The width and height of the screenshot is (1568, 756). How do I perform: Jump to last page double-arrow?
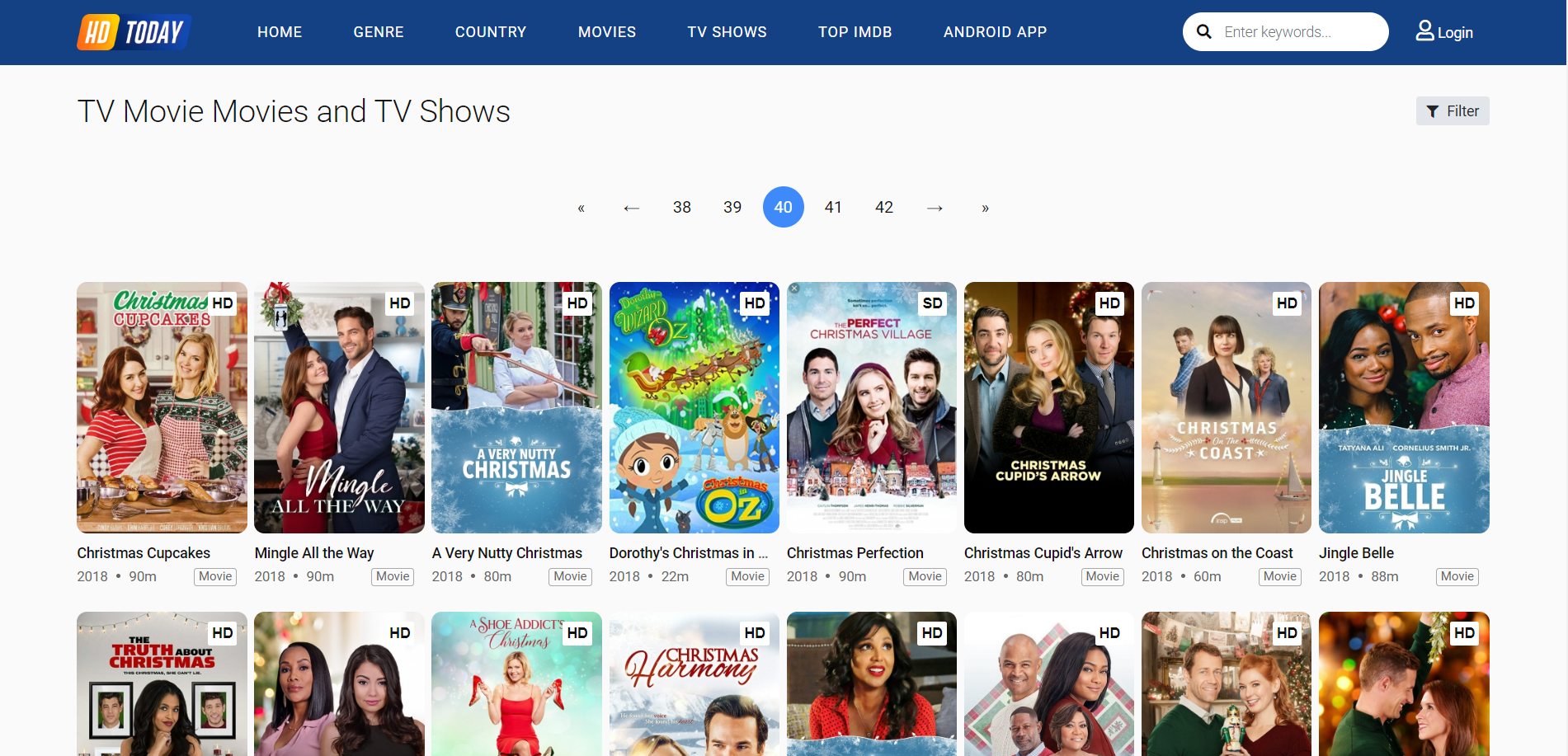pyautogui.click(x=985, y=208)
